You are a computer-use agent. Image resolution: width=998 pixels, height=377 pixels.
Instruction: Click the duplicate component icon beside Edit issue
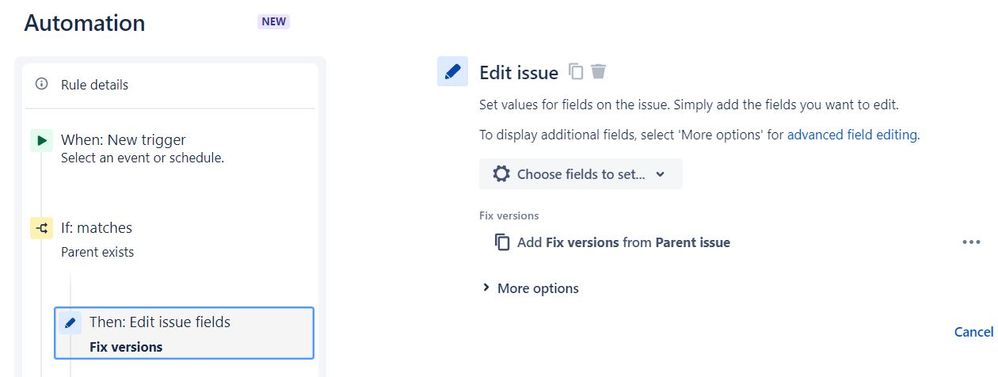tap(576, 71)
